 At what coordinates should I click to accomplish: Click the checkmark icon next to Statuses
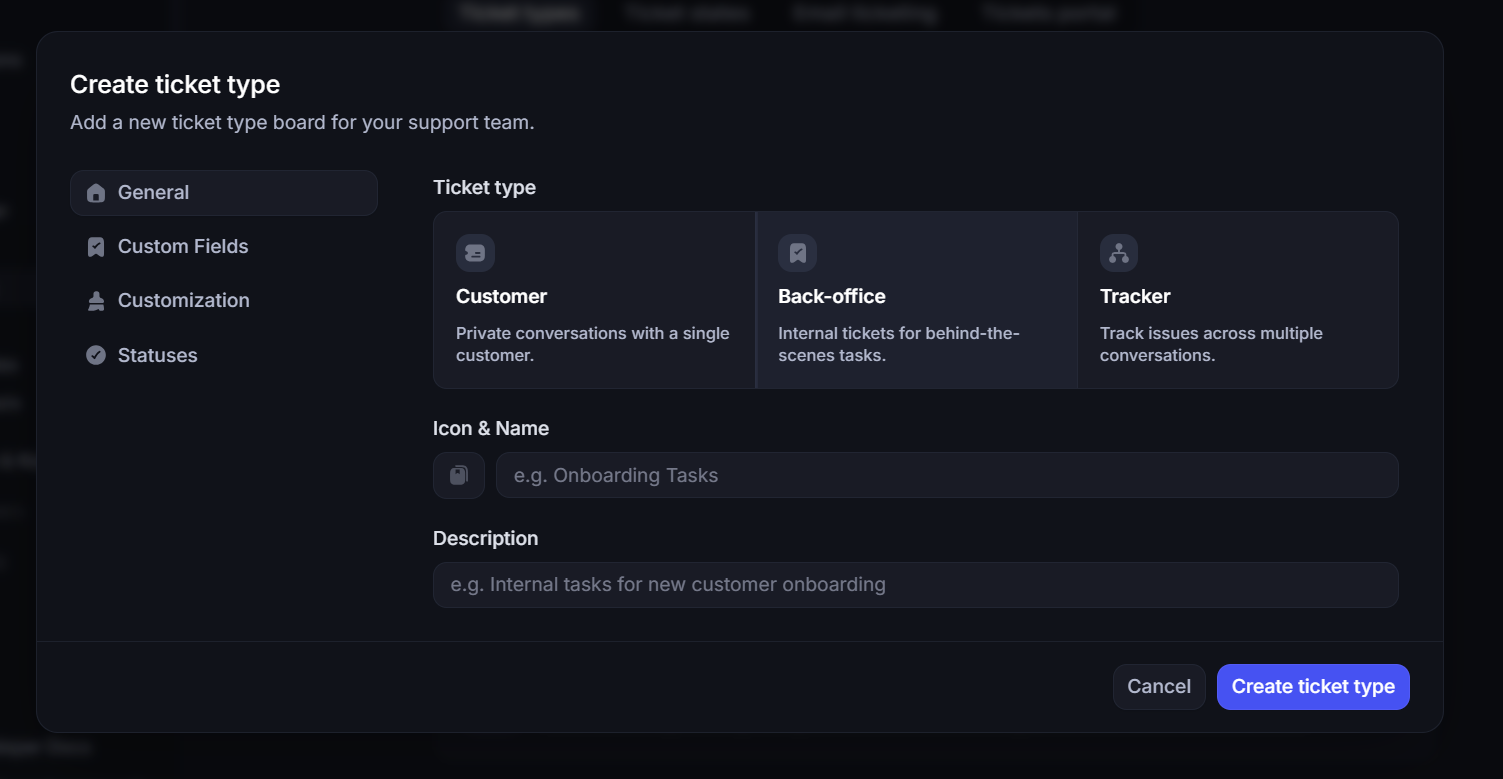click(95, 354)
